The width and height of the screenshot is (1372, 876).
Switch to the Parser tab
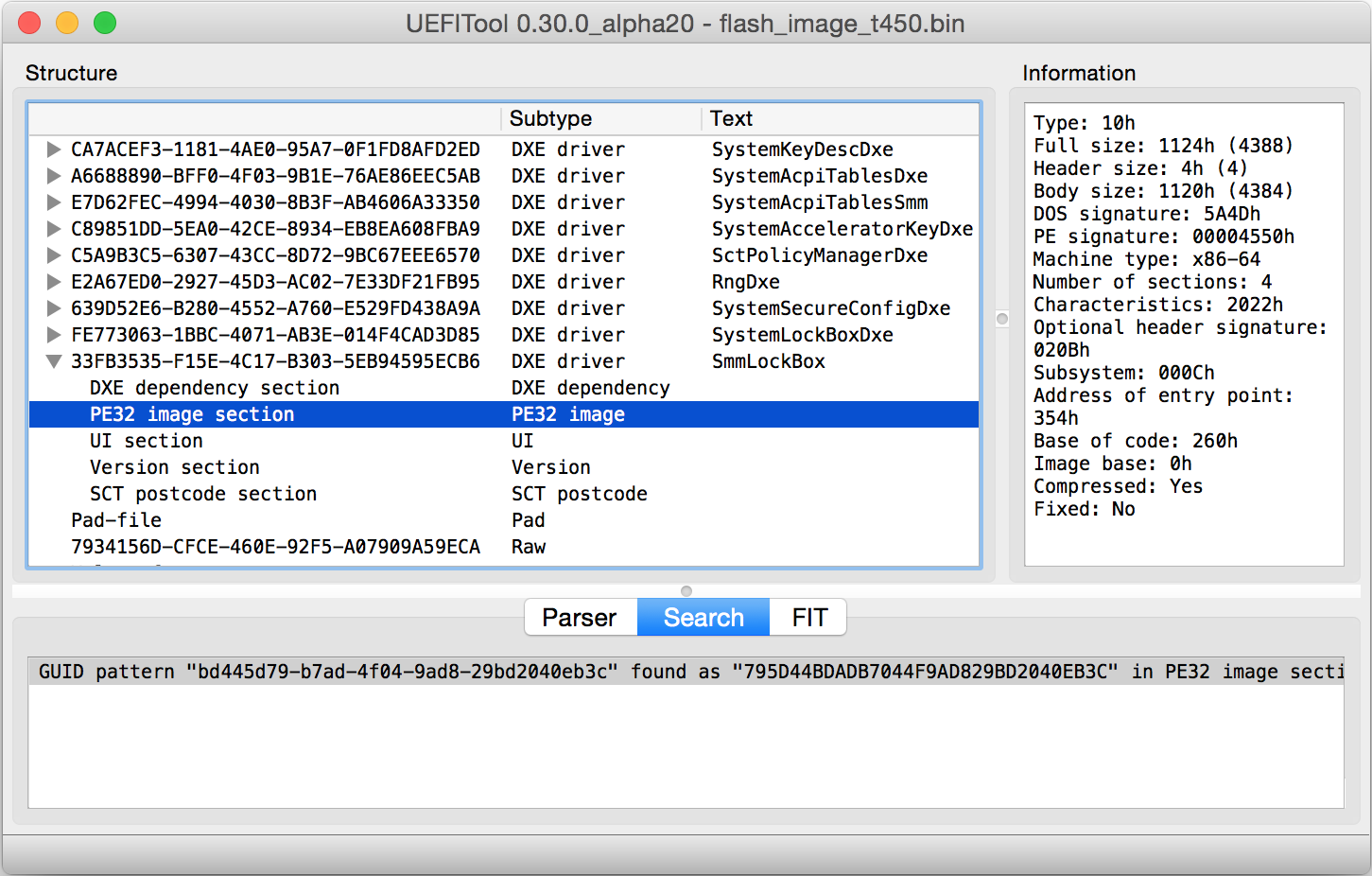pos(580,618)
